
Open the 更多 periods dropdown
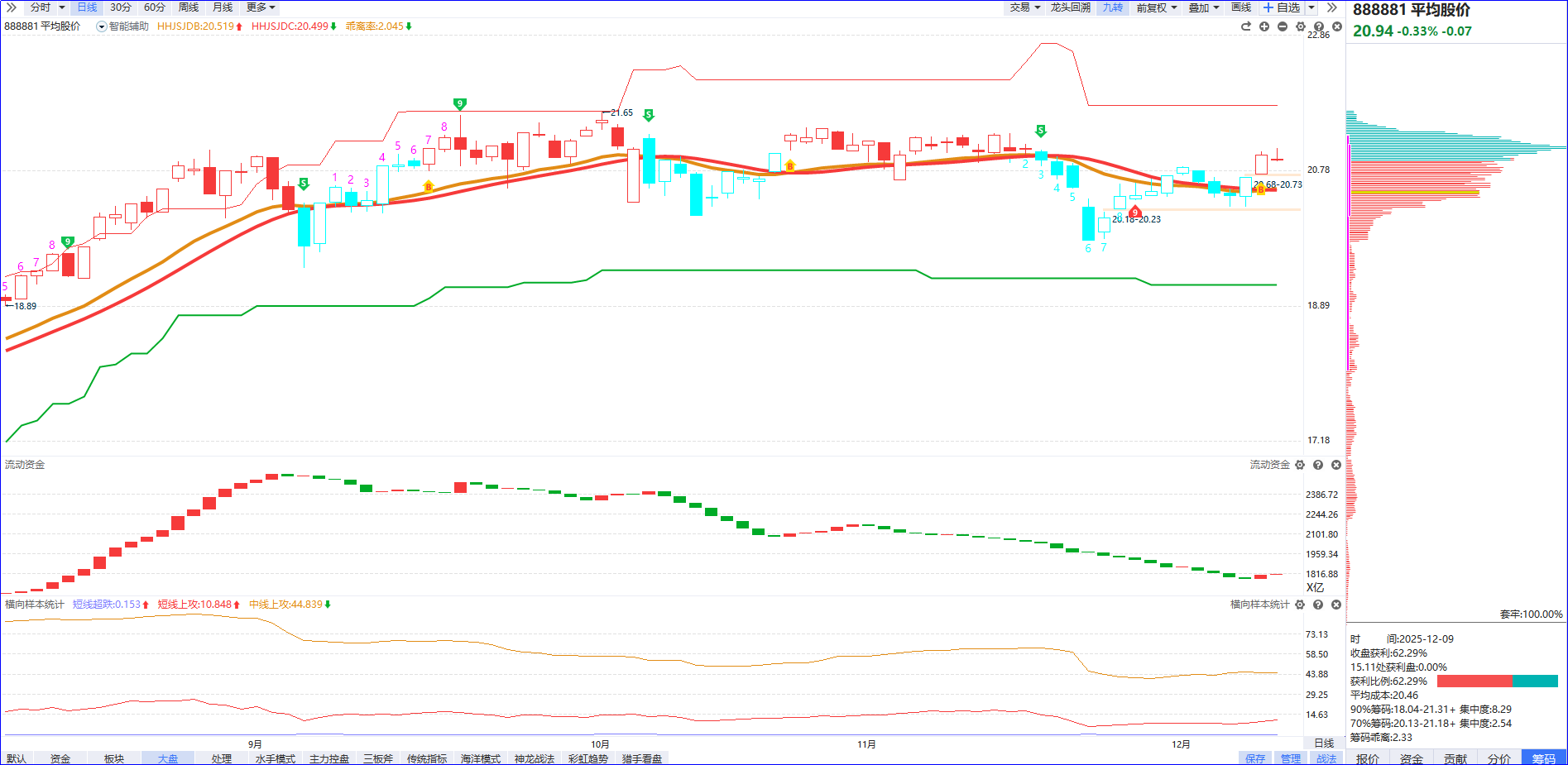[261, 7]
